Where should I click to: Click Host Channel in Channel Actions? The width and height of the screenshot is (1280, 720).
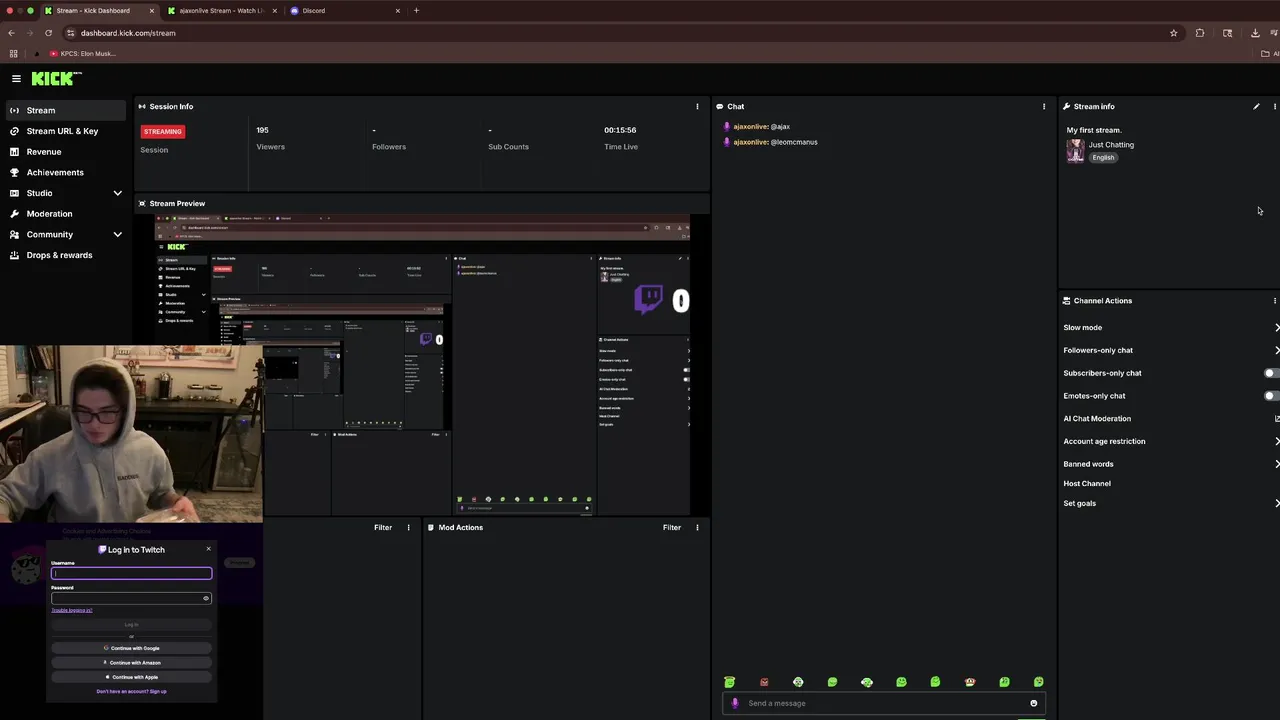(x=1087, y=483)
